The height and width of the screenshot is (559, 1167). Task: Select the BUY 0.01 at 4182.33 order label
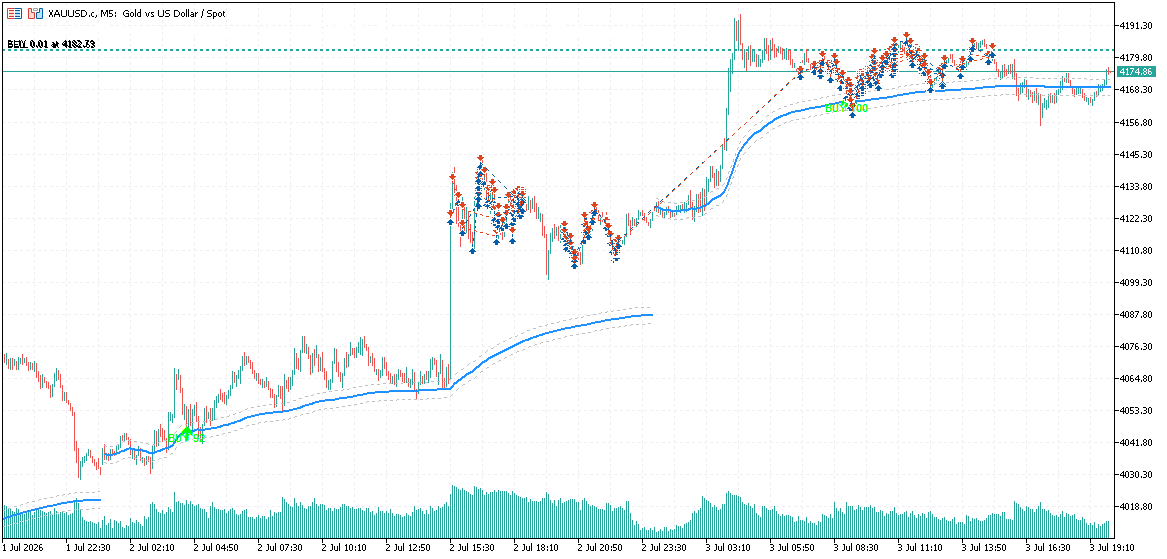click(x=51, y=44)
